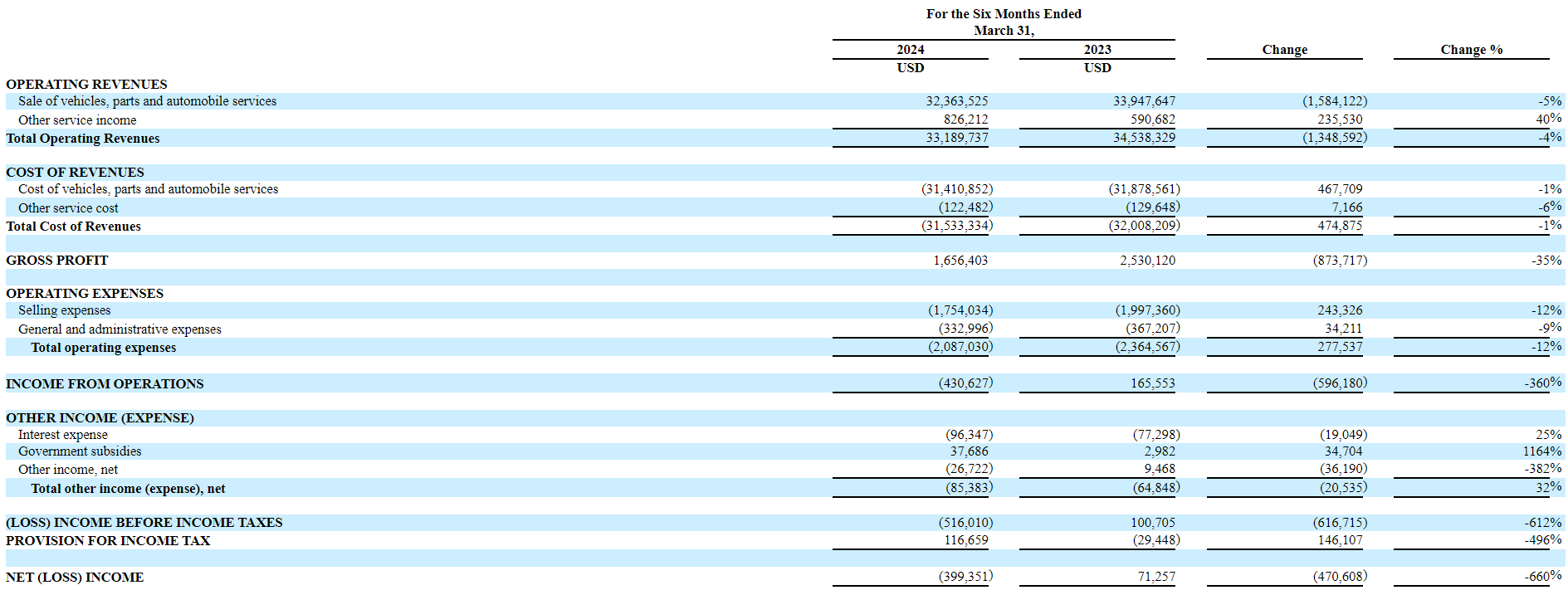
Task: Click the Total Operating Revenues 2024 value 33,189,737
Action: (956, 138)
